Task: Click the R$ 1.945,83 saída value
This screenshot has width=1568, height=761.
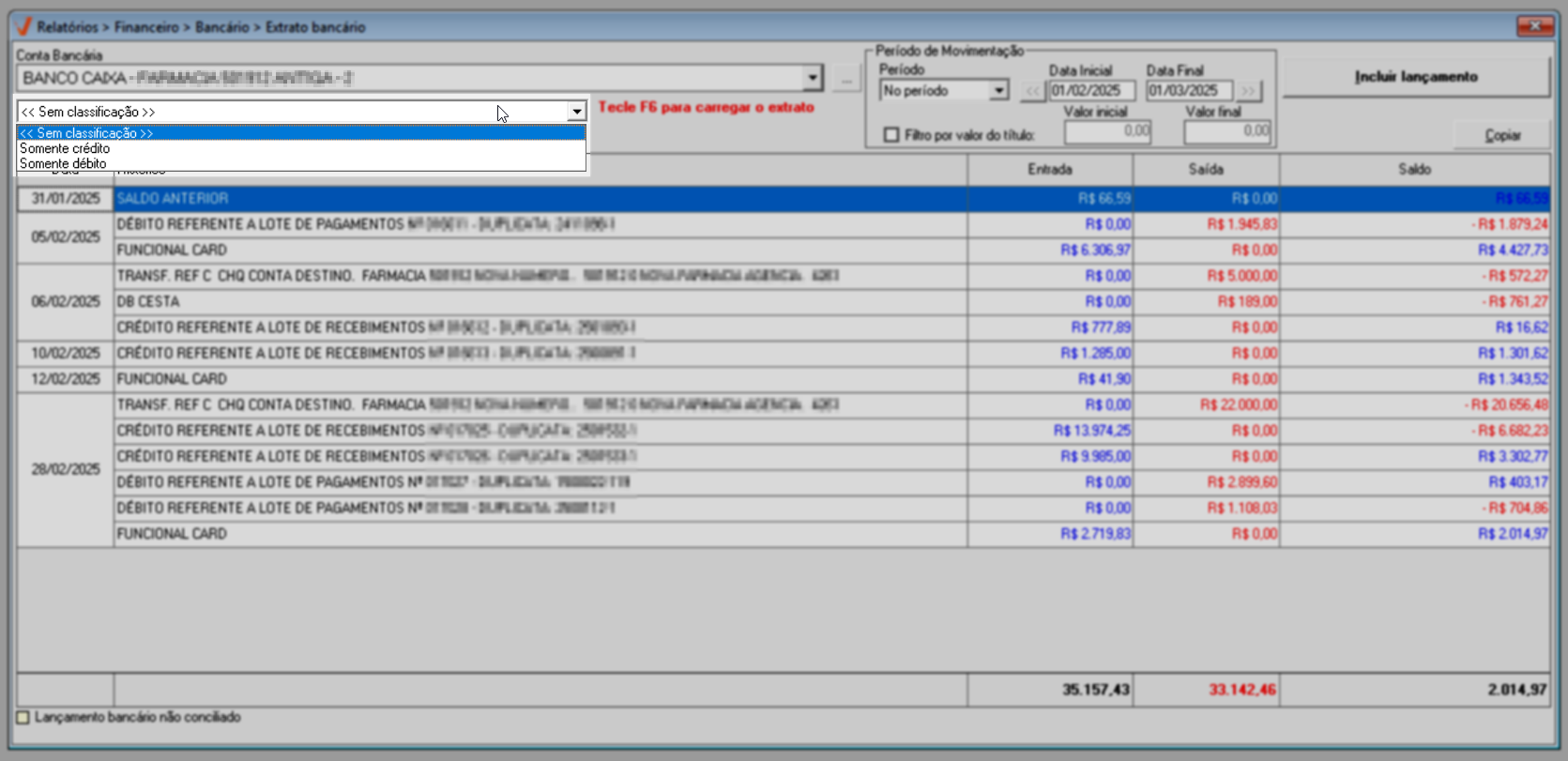Action: pos(1241,225)
